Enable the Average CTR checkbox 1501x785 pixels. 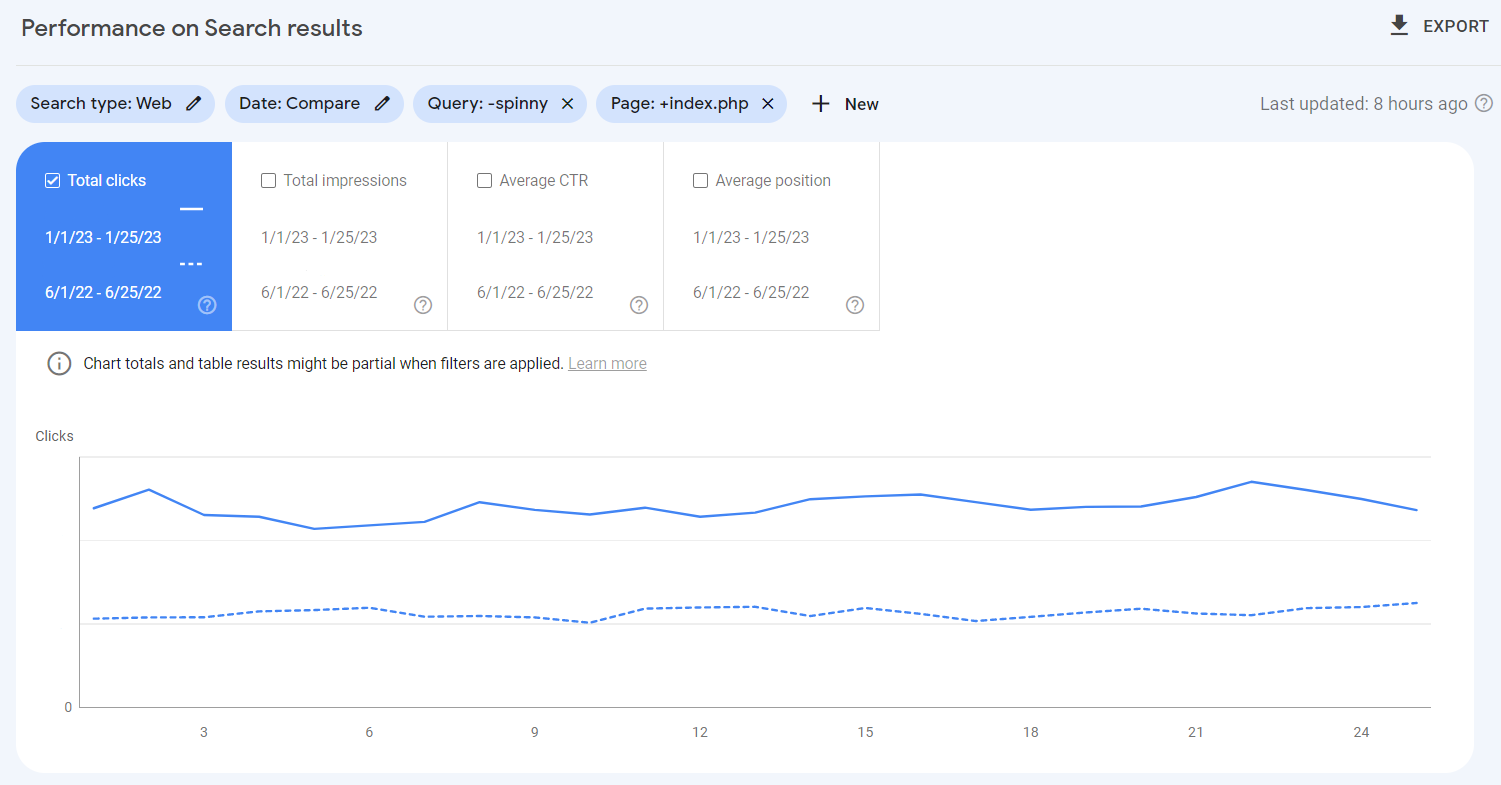click(484, 181)
